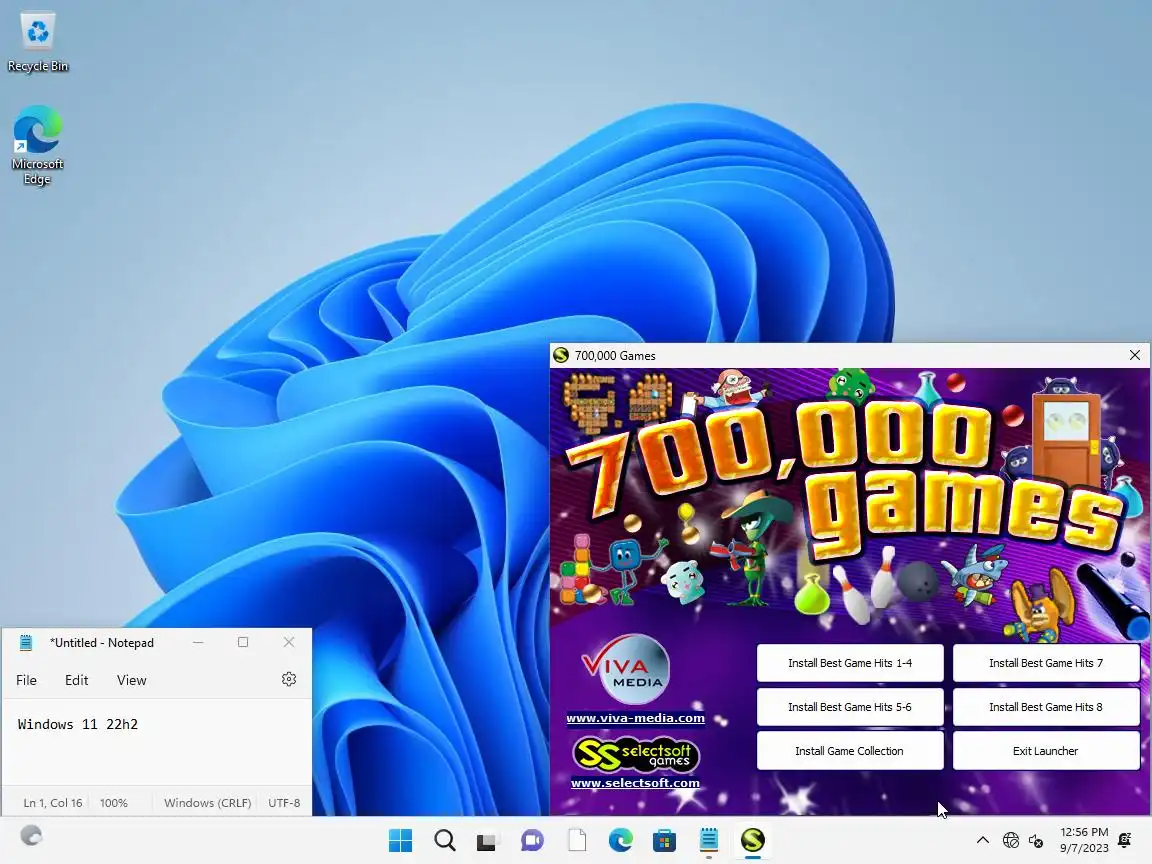This screenshot has height=864, width=1152.
Task: Click Install Best Game Hits 8
Action: (1046, 707)
